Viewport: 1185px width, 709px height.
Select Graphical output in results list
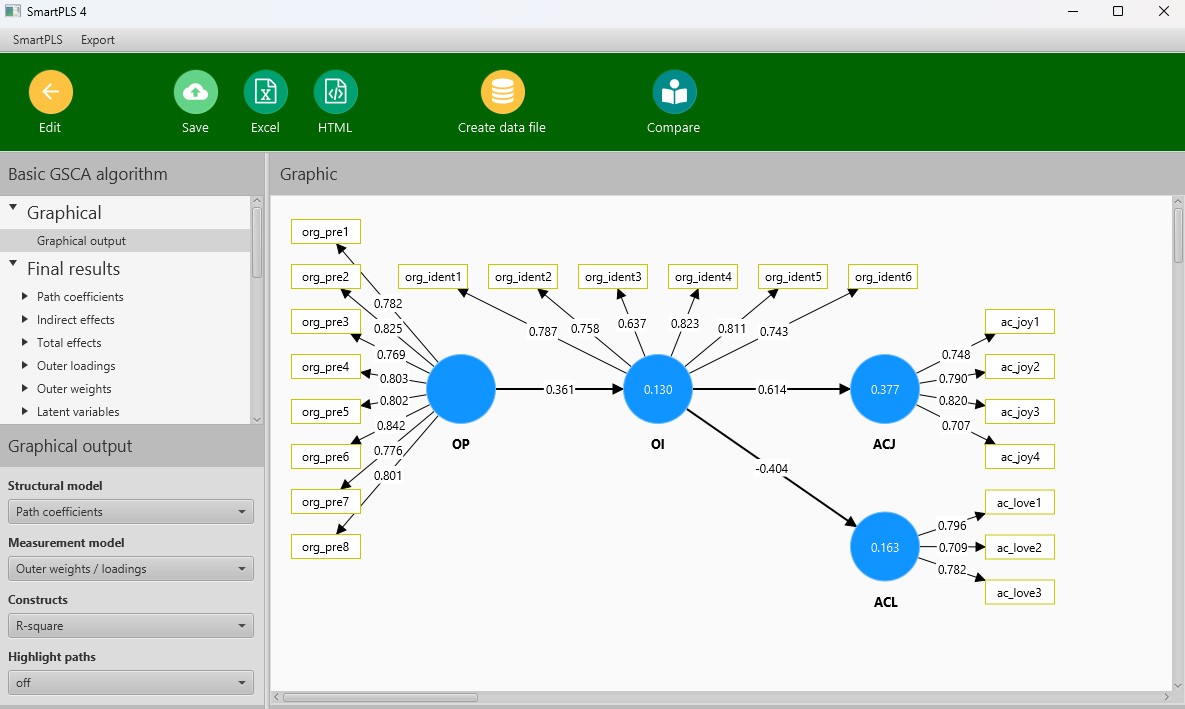pos(81,241)
